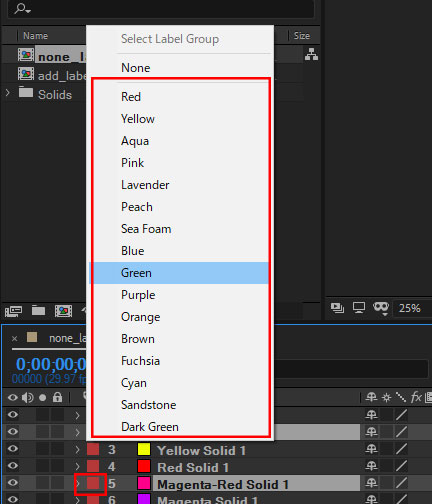Screen dimensions: 432x504
Task: Expand the Yellow Solid 1 layer properties
Action: pyautogui.click(x=77, y=449)
